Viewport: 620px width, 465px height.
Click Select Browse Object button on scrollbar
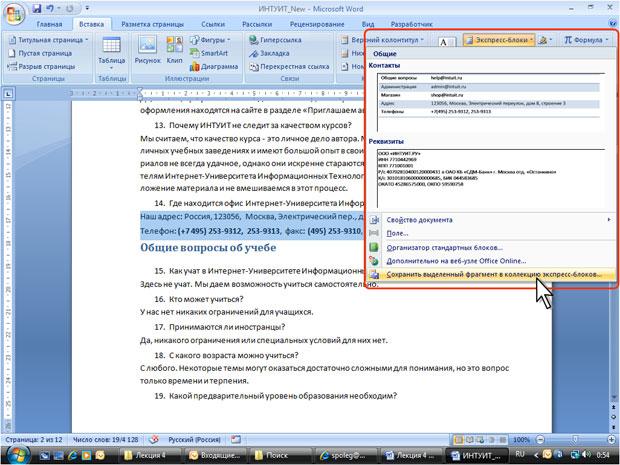coord(613,416)
